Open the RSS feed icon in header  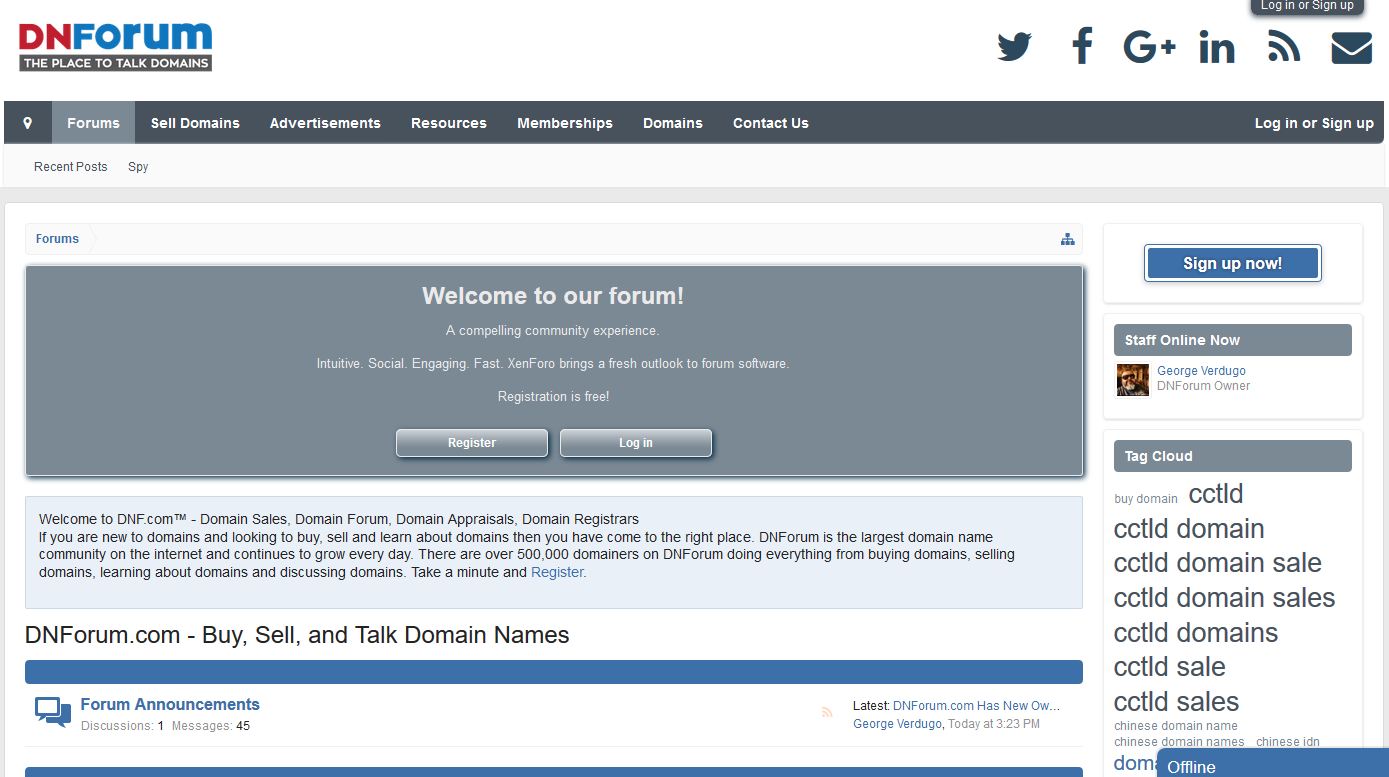coord(1284,47)
